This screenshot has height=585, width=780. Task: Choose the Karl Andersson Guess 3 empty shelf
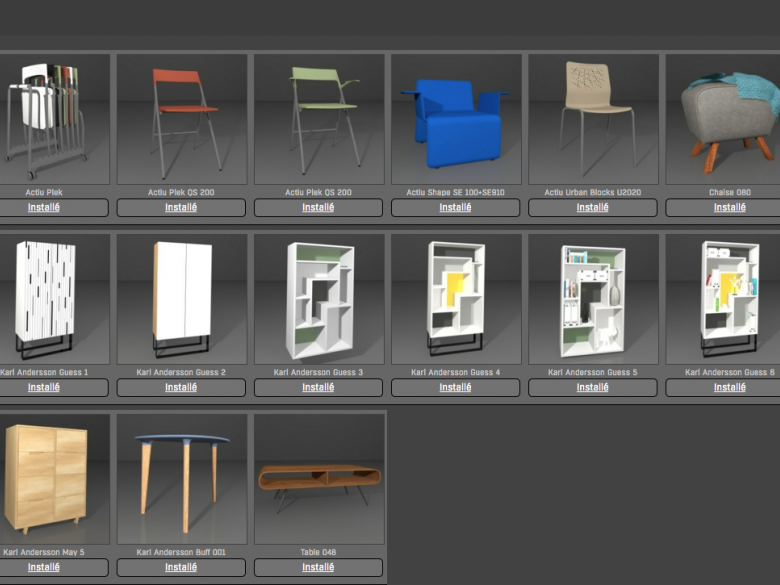[319, 299]
